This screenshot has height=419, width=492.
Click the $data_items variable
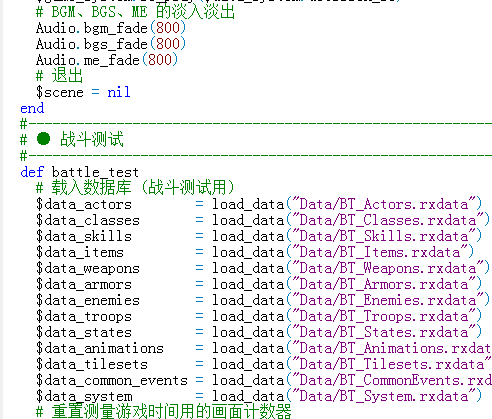(x=80, y=252)
